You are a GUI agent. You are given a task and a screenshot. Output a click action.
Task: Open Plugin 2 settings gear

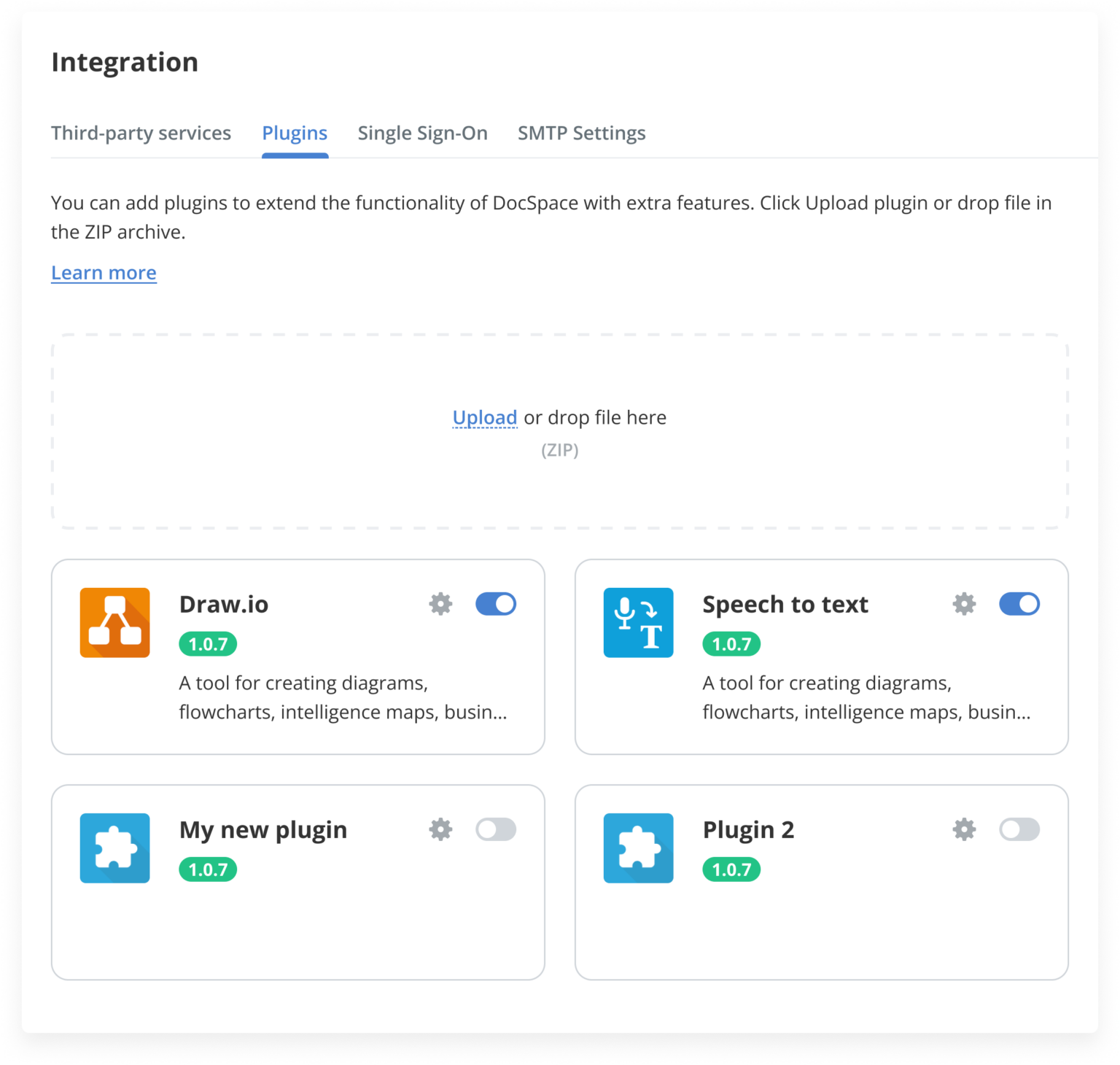[x=964, y=829]
